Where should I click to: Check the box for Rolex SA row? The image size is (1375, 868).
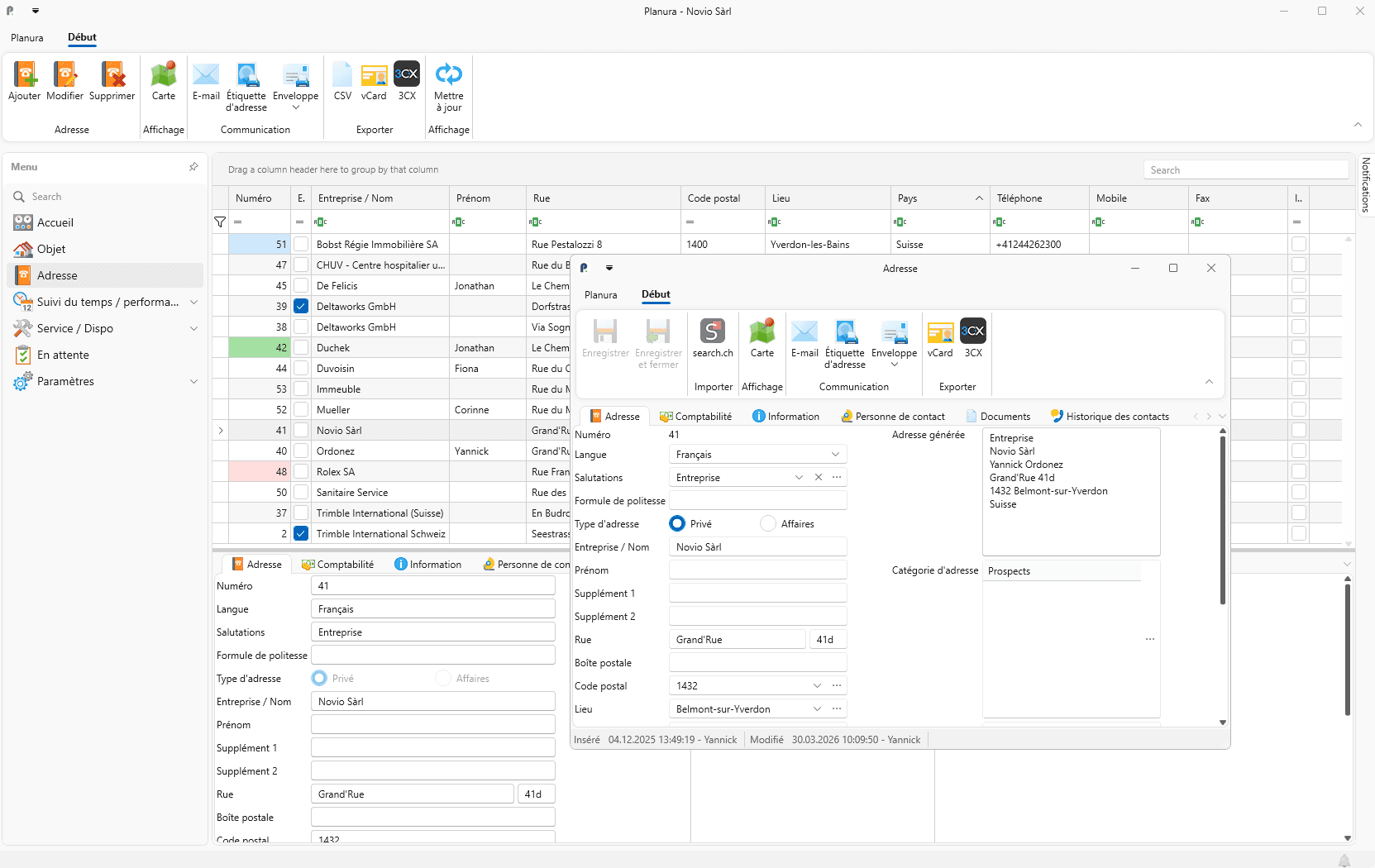point(301,471)
